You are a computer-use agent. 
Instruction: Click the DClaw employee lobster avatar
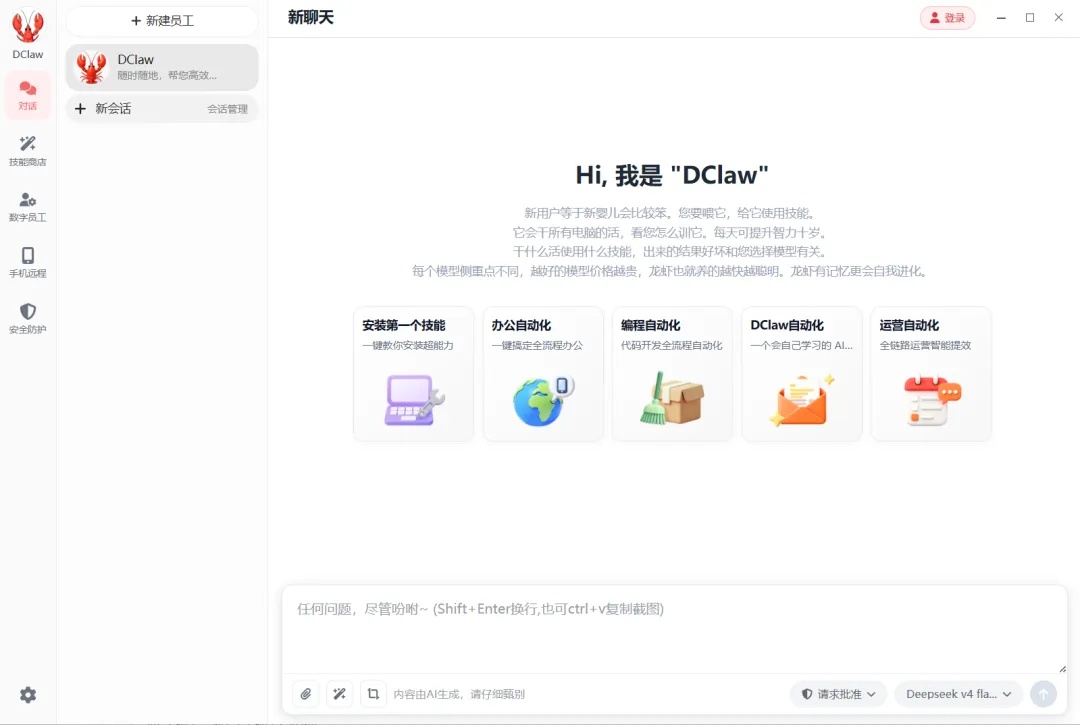point(92,67)
